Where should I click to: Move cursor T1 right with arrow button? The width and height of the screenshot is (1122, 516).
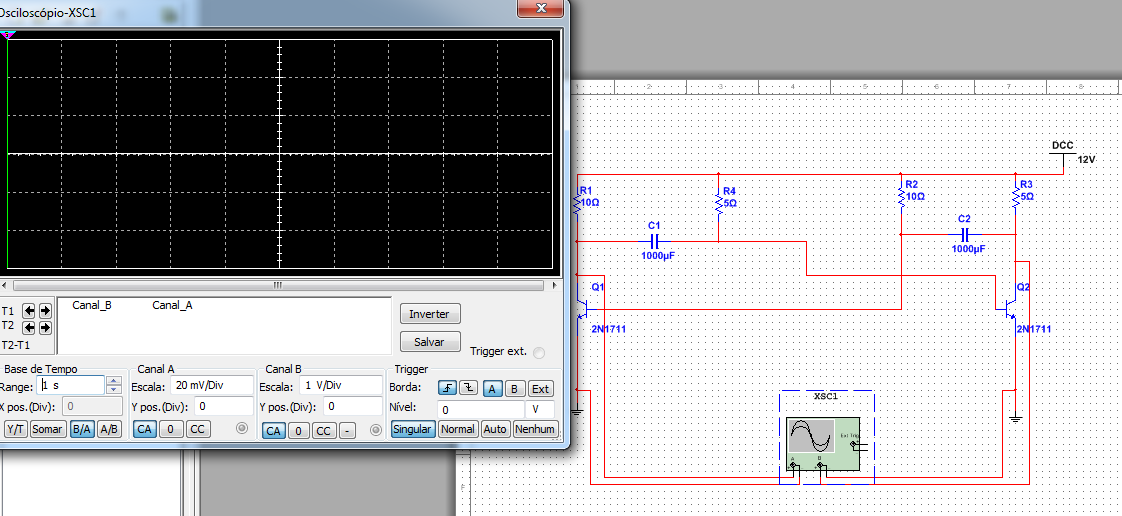(45, 311)
